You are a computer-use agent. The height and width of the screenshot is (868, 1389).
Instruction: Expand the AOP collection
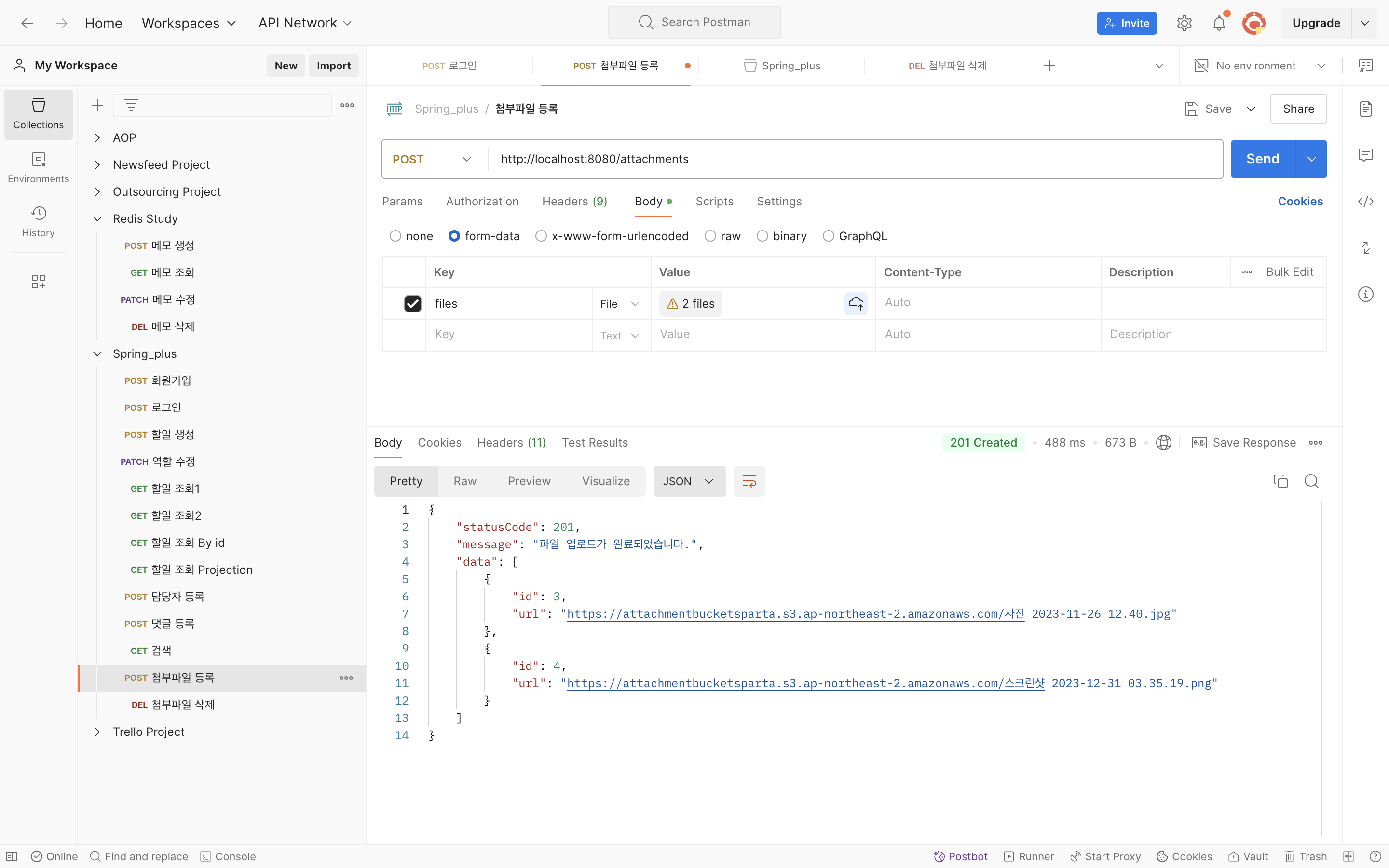(x=97, y=138)
